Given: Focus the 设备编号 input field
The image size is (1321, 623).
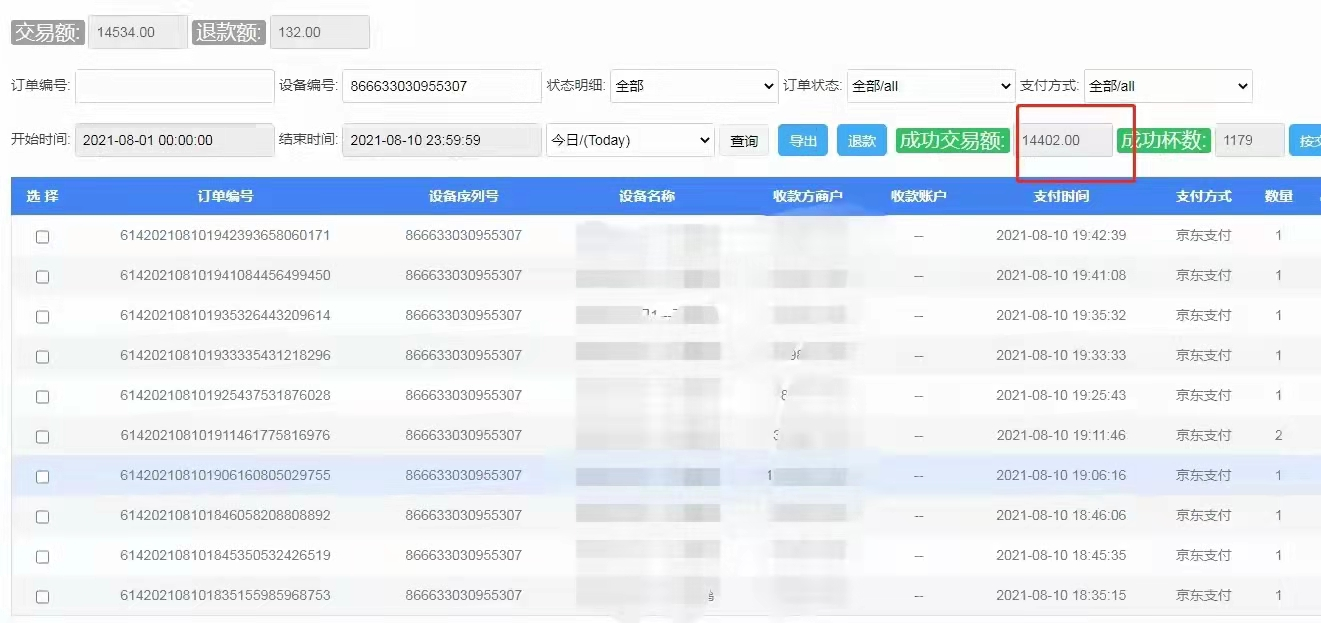Looking at the screenshot, I should (441, 86).
